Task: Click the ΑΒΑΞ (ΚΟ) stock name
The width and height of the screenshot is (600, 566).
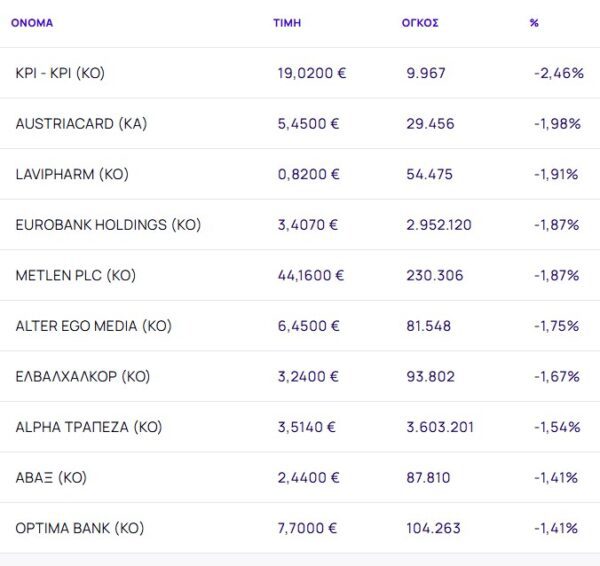Action: pos(51,478)
